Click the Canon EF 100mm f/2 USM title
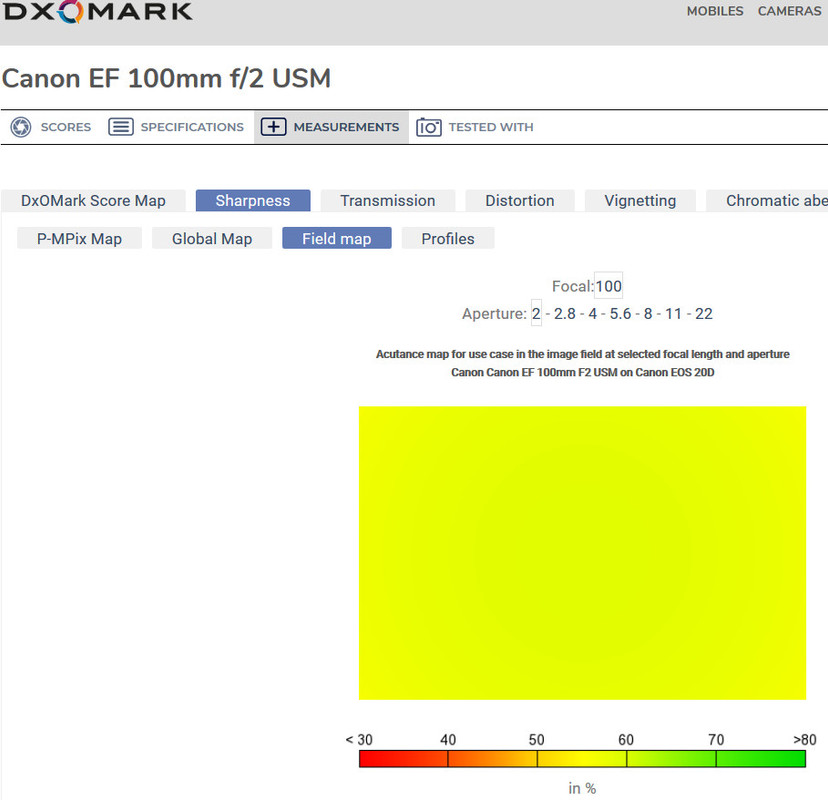 coord(166,78)
